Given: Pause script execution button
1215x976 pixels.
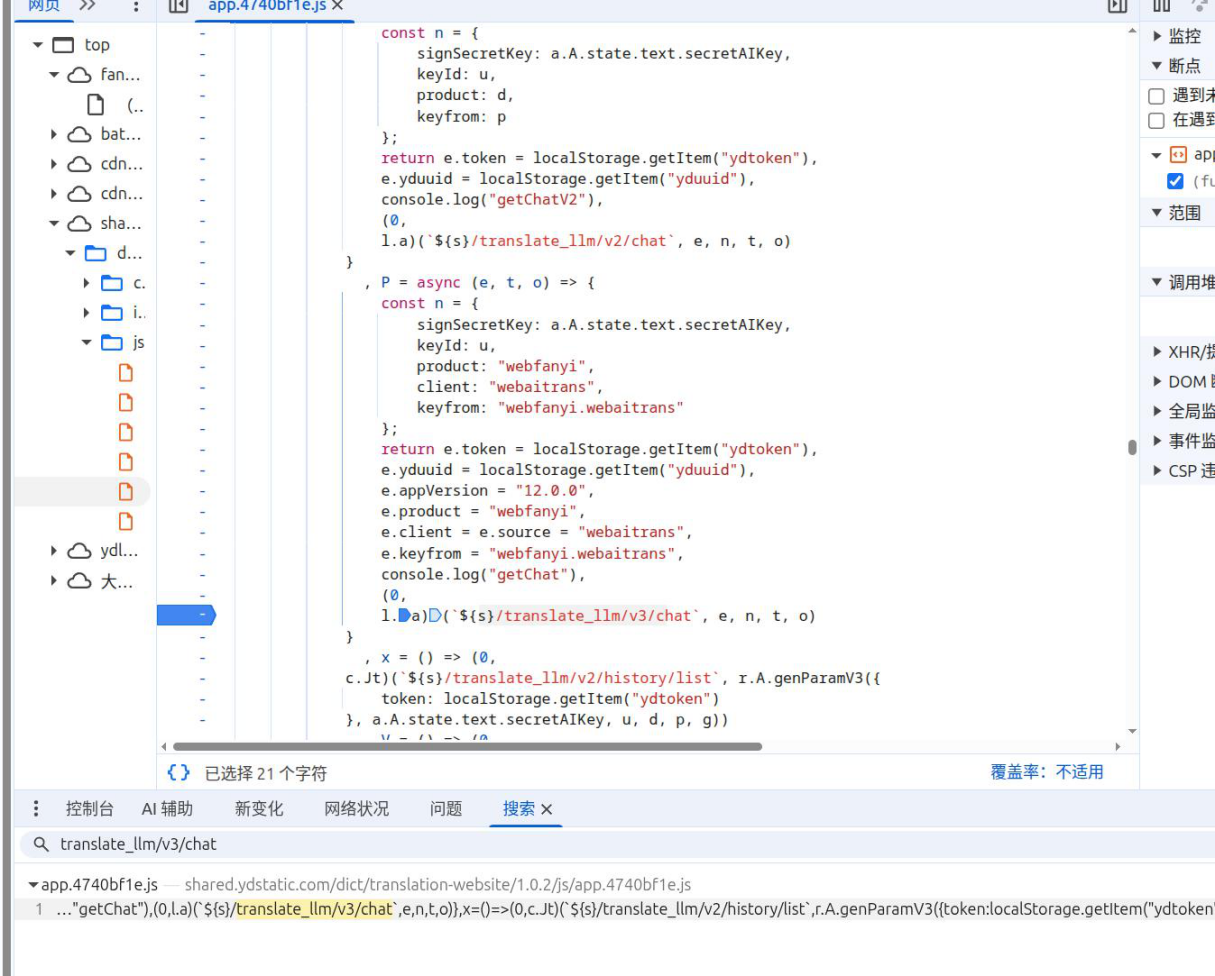Looking at the screenshot, I should click(1161, 6).
